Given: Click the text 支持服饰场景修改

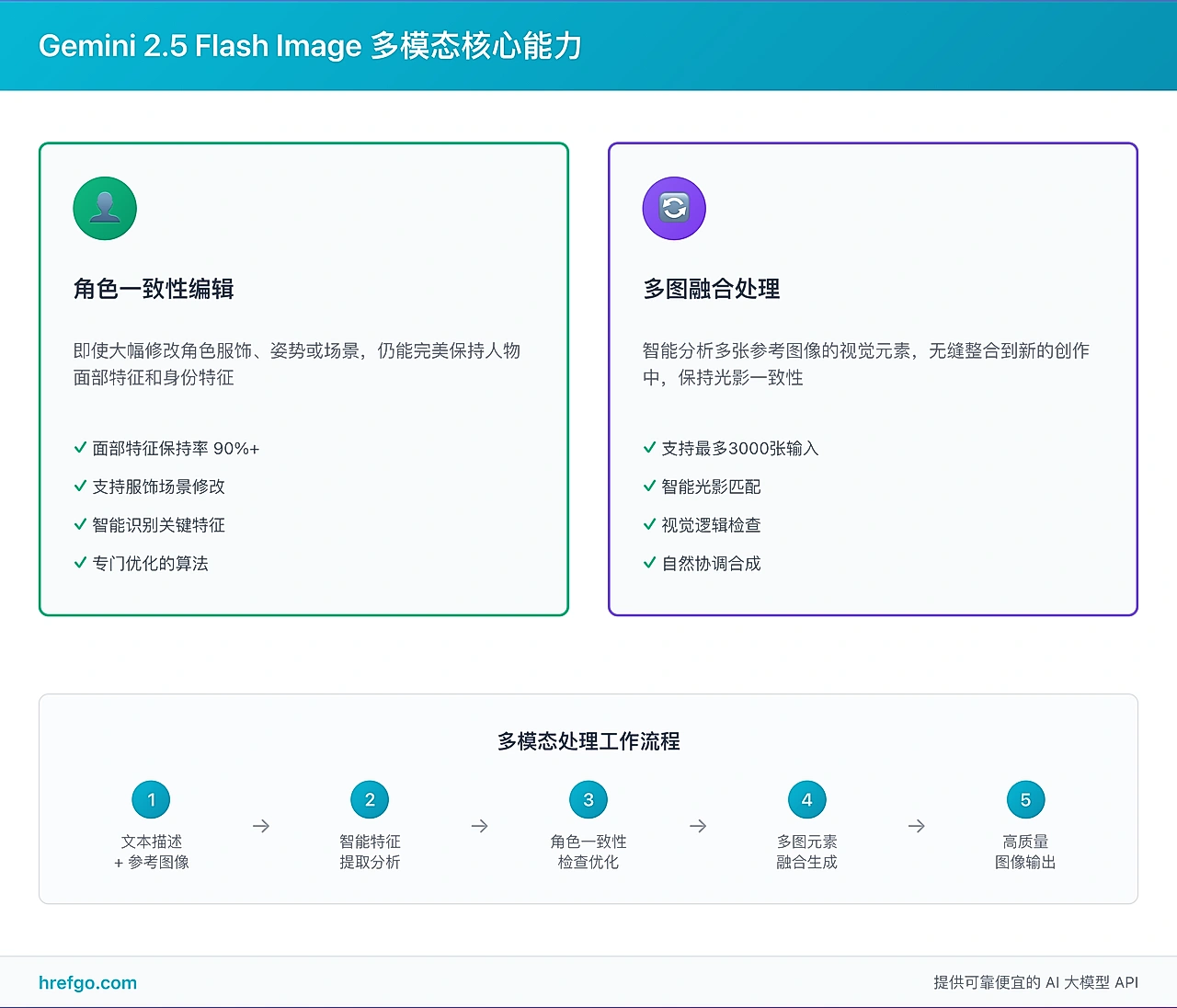Looking at the screenshot, I should tap(158, 487).
